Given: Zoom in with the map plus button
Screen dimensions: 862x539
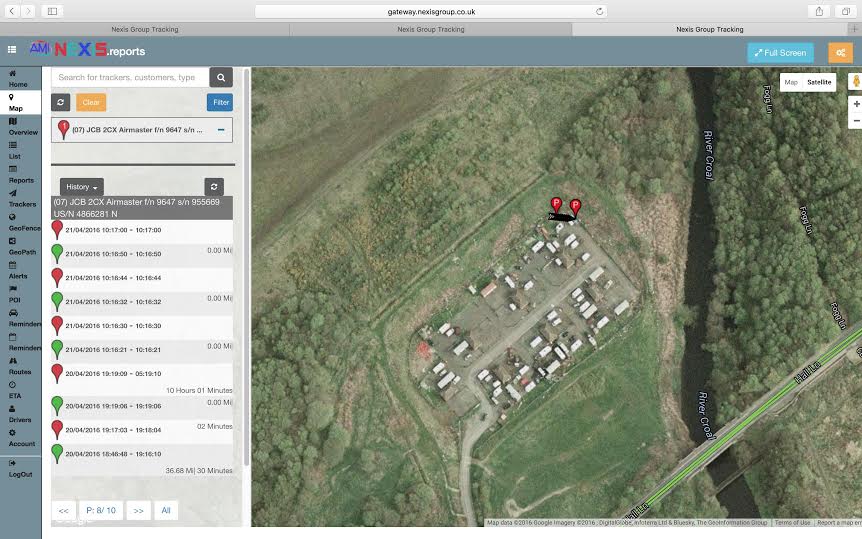Looking at the screenshot, I should (856, 104).
